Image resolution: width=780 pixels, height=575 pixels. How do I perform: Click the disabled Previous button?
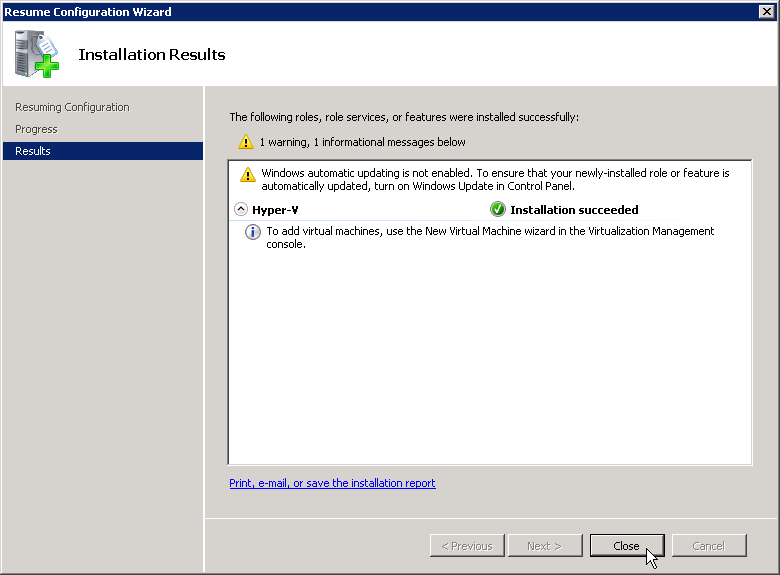click(467, 546)
